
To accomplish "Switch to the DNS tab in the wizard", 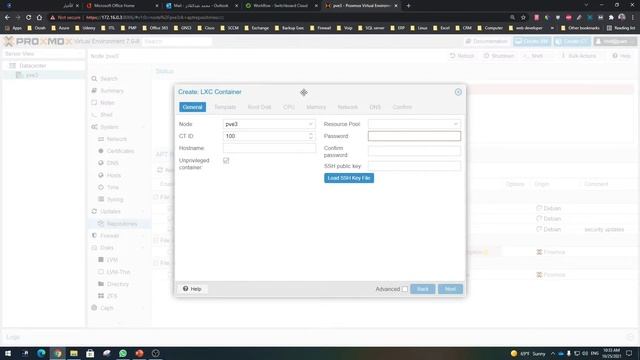I will tap(375, 107).
